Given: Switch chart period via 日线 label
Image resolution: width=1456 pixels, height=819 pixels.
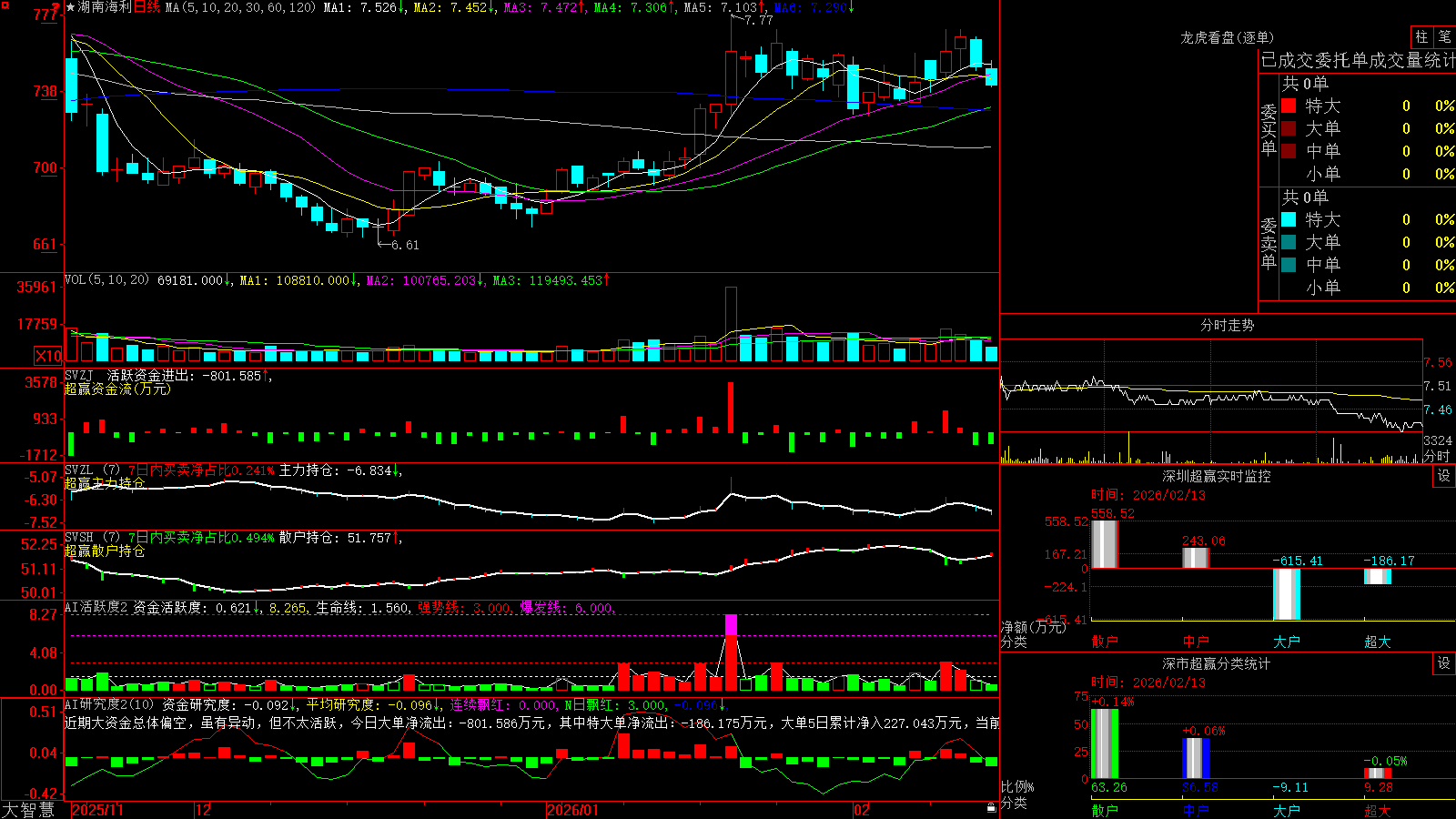Looking at the screenshot, I should [147, 7].
